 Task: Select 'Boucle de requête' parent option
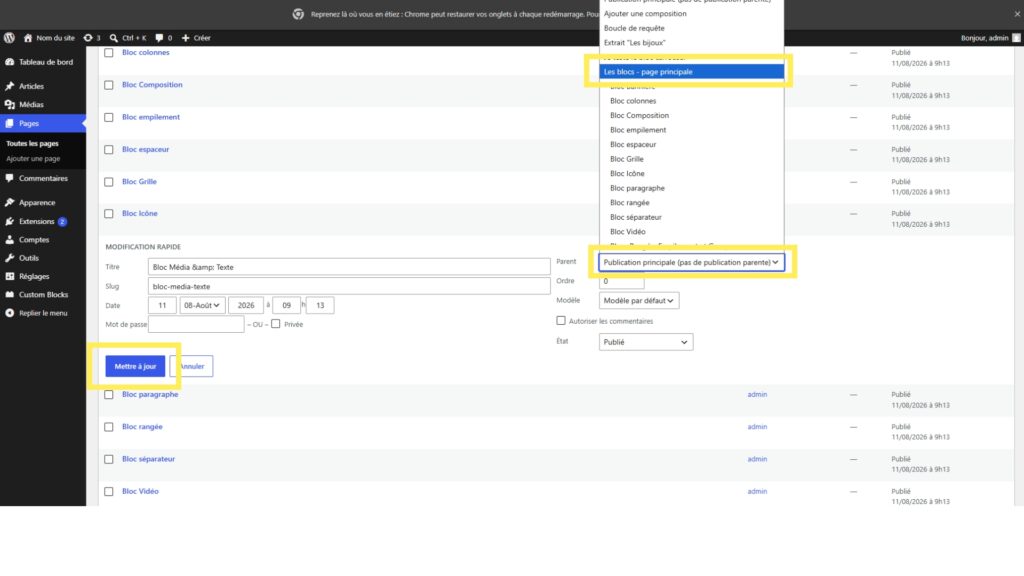692,28
